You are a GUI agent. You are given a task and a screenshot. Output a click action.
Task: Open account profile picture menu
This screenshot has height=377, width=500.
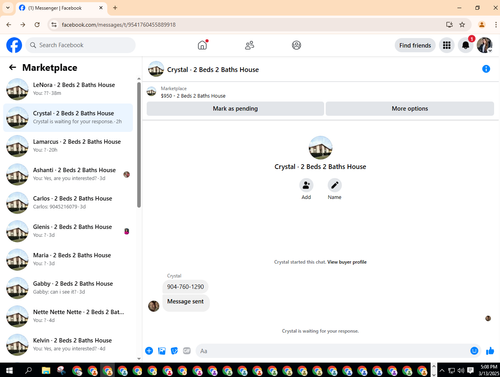484,45
